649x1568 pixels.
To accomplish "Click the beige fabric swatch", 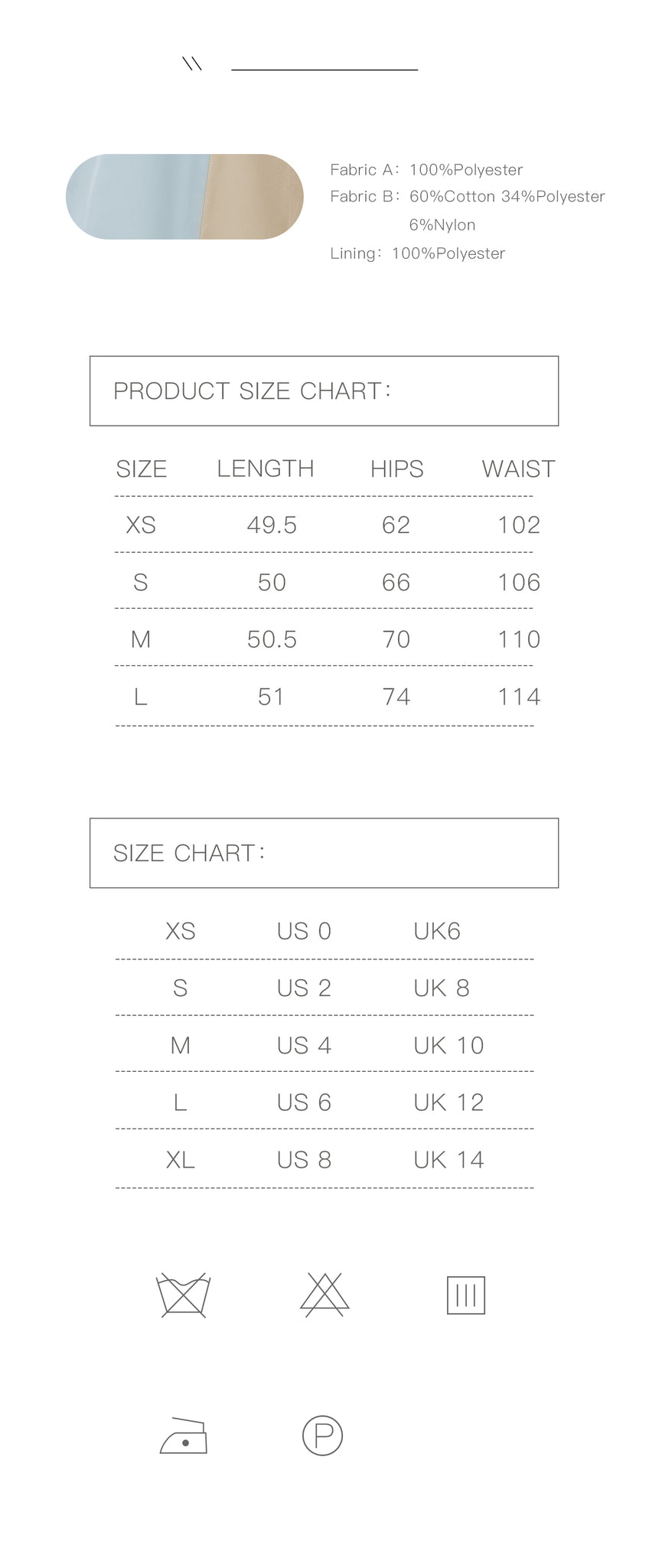I will 253,197.
